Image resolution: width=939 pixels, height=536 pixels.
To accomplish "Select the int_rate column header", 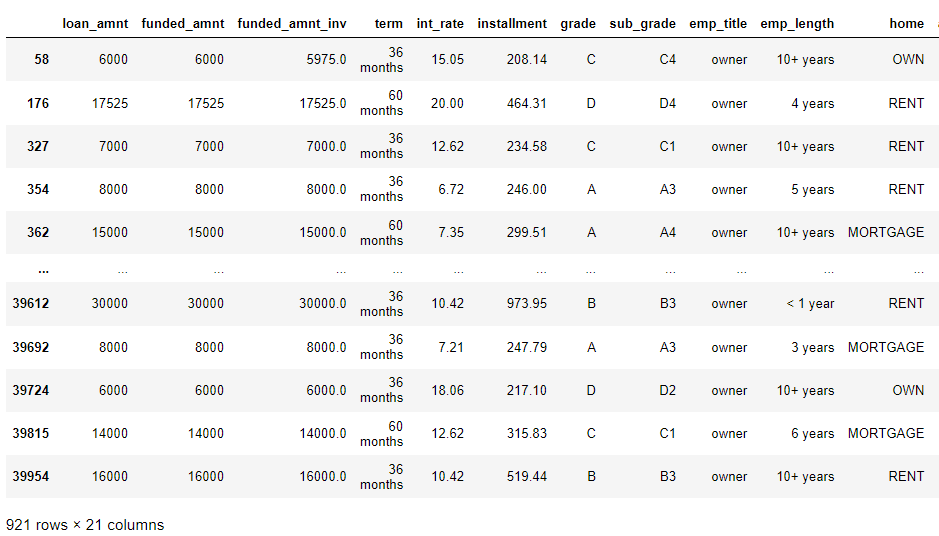I will (440, 23).
